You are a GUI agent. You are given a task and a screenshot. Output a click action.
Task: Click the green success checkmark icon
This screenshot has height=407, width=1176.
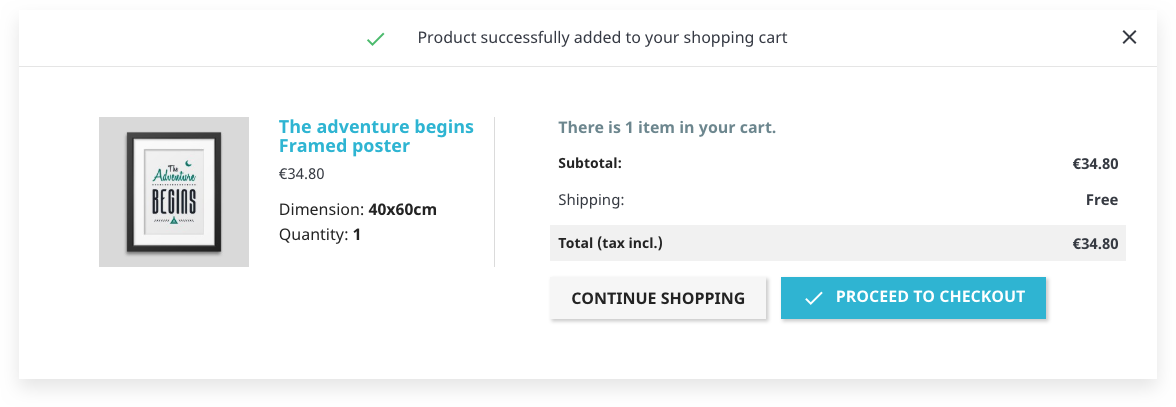(375, 39)
